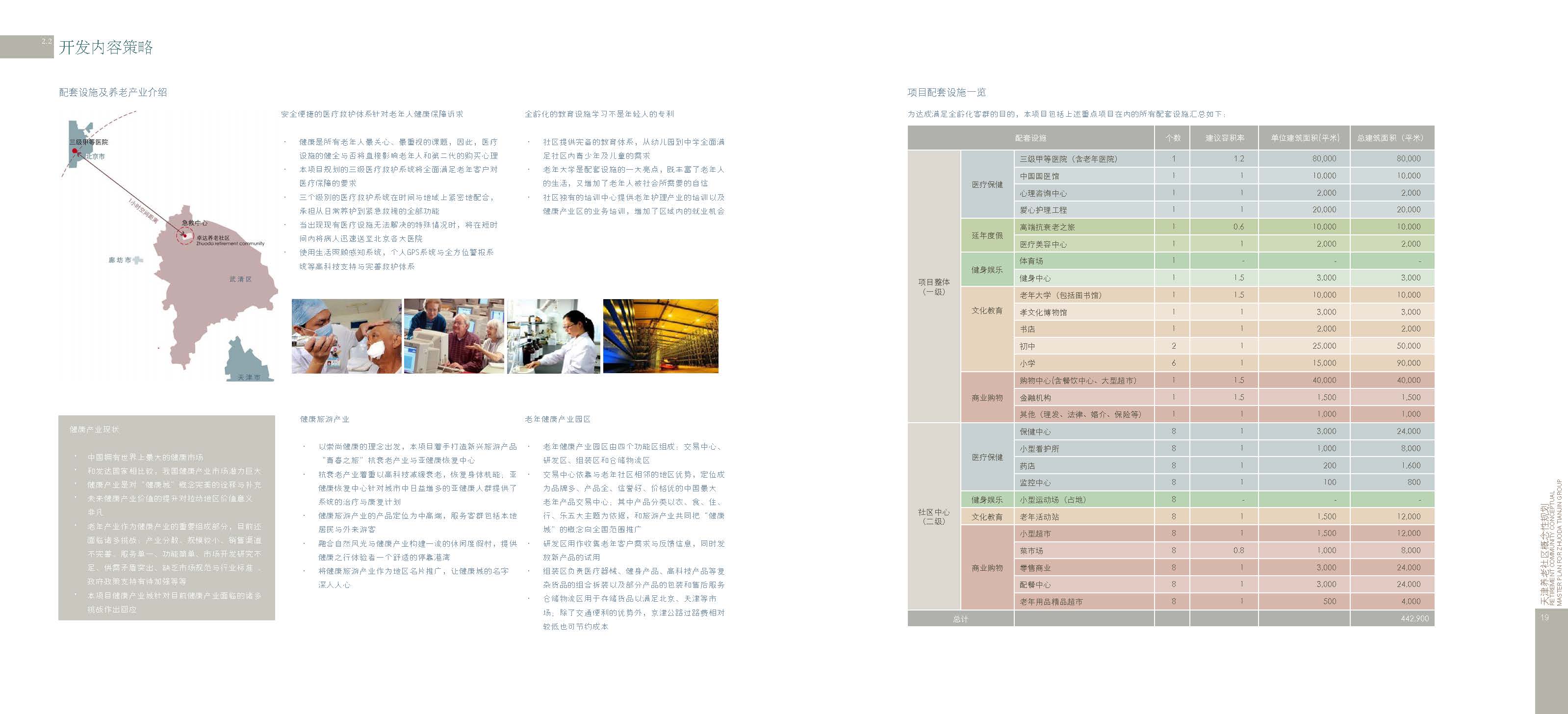Screen dimensions: 1568x714
Task: Click the 健康旅游产业 subheading
Action: (324, 419)
